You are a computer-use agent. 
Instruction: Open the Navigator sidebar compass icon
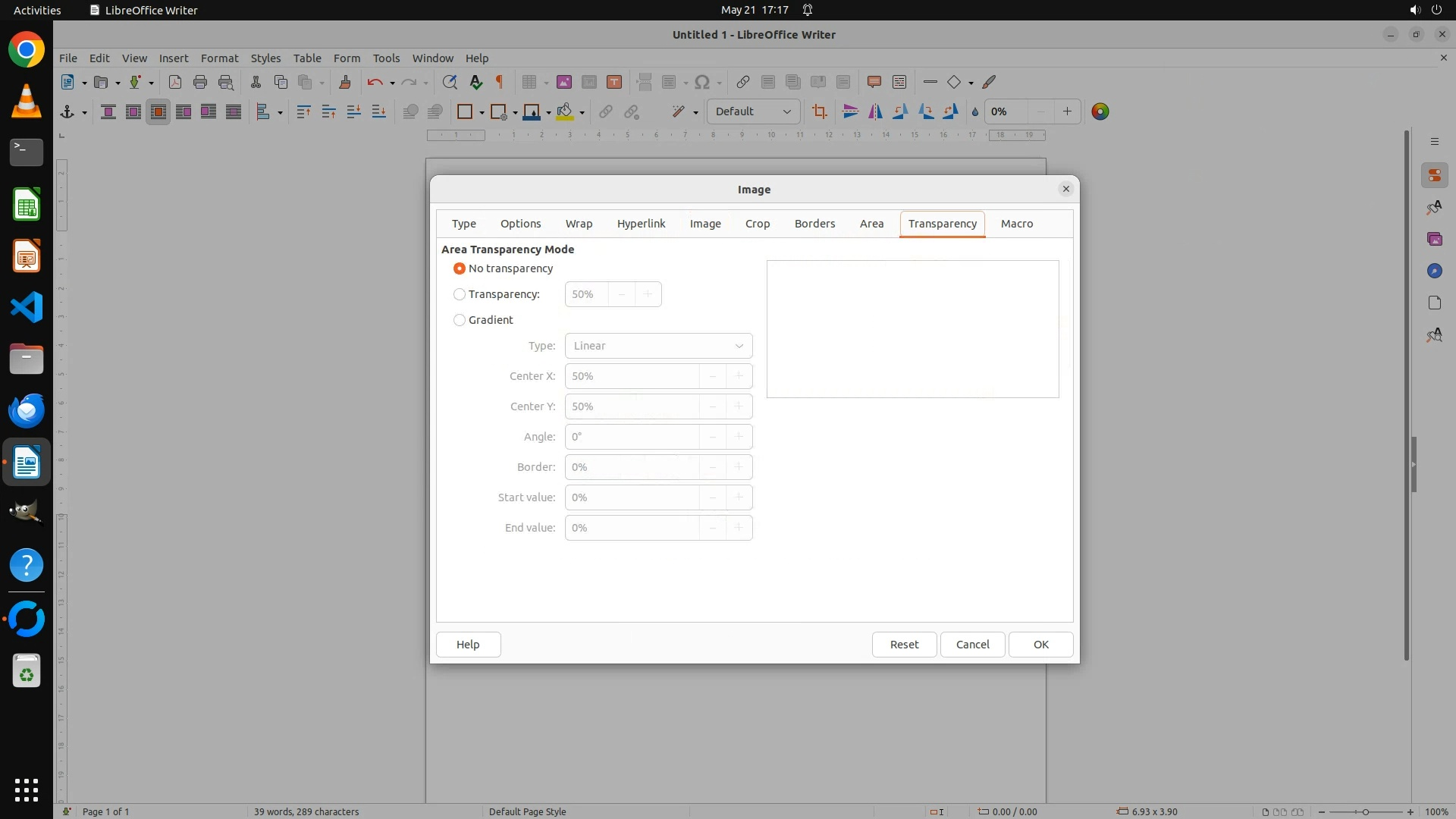[x=1434, y=271]
